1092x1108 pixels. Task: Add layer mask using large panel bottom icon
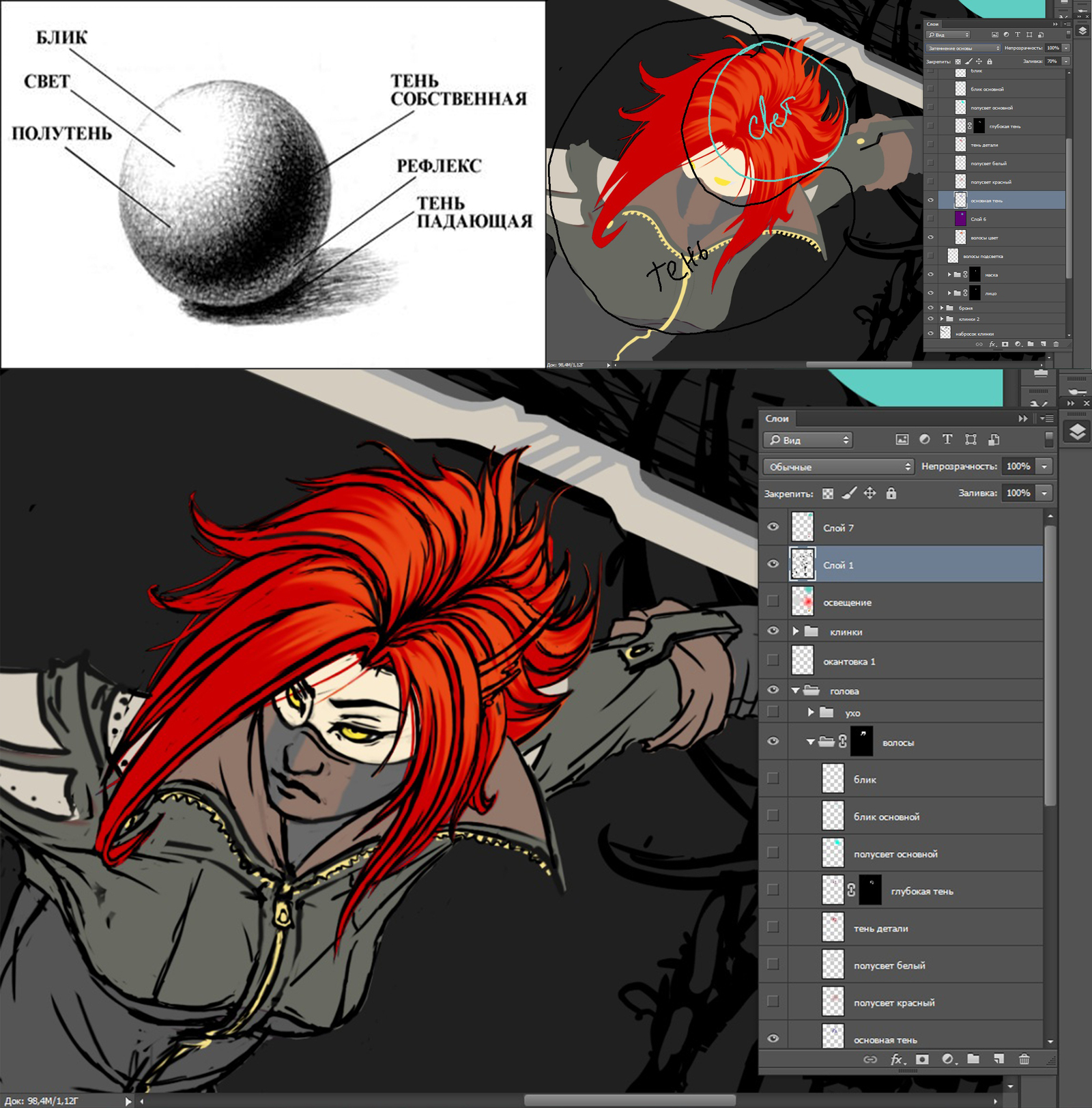pos(922,1060)
